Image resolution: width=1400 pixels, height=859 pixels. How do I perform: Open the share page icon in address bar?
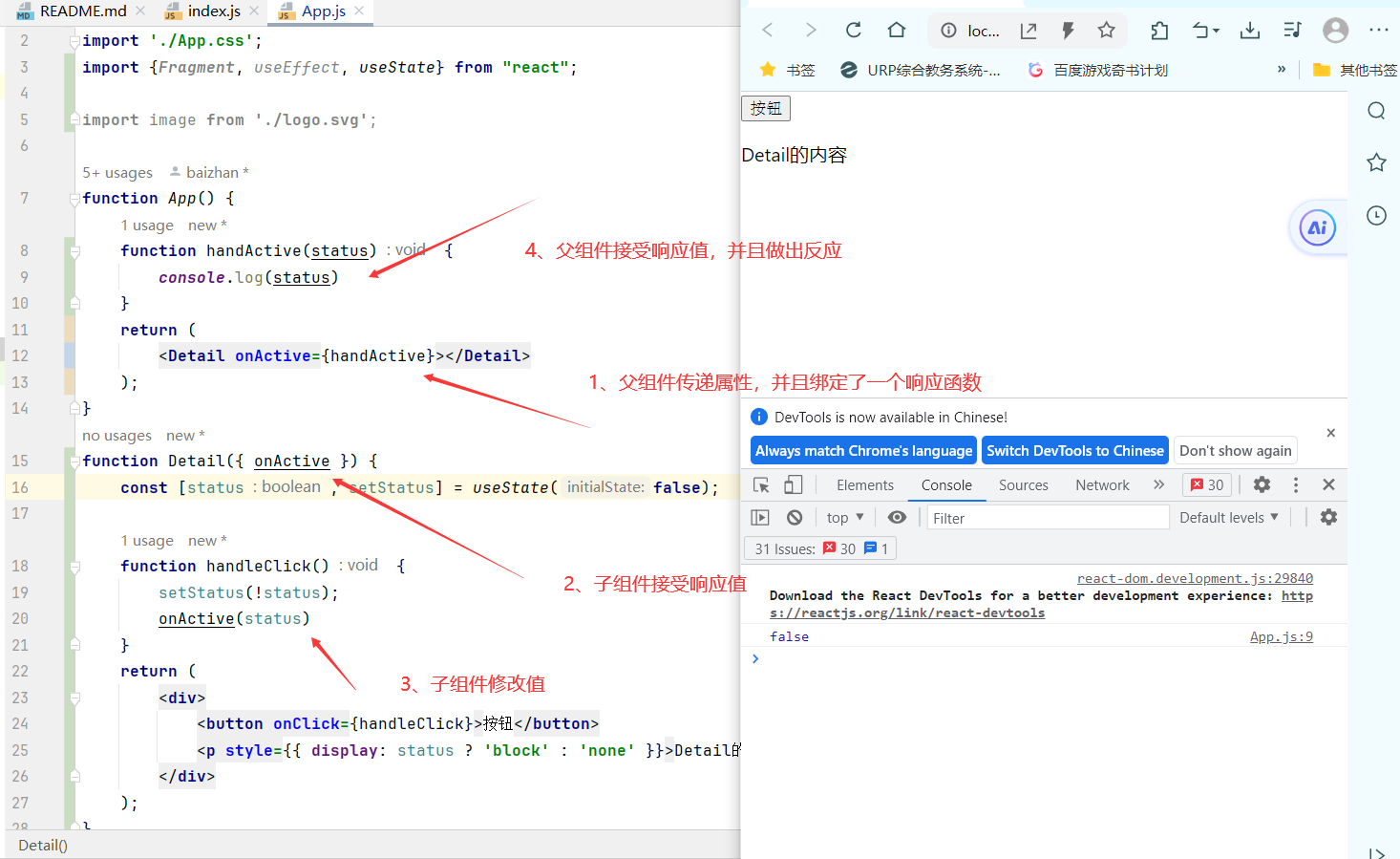pyautogui.click(x=1029, y=31)
